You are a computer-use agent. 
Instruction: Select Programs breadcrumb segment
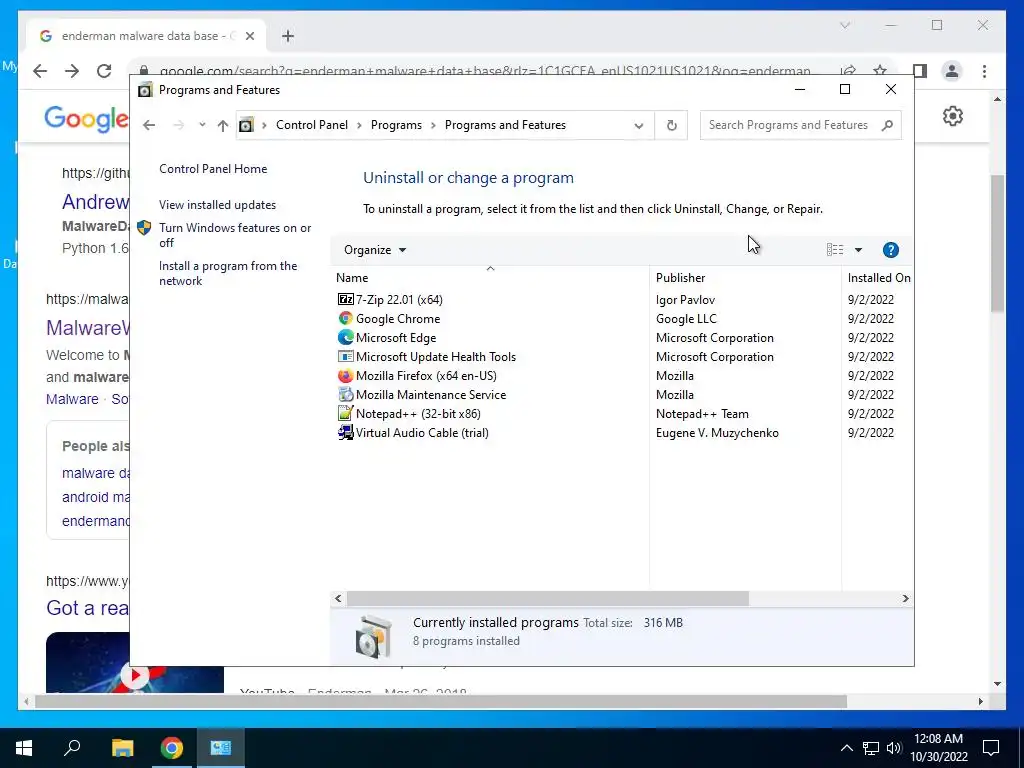coord(396,125)
